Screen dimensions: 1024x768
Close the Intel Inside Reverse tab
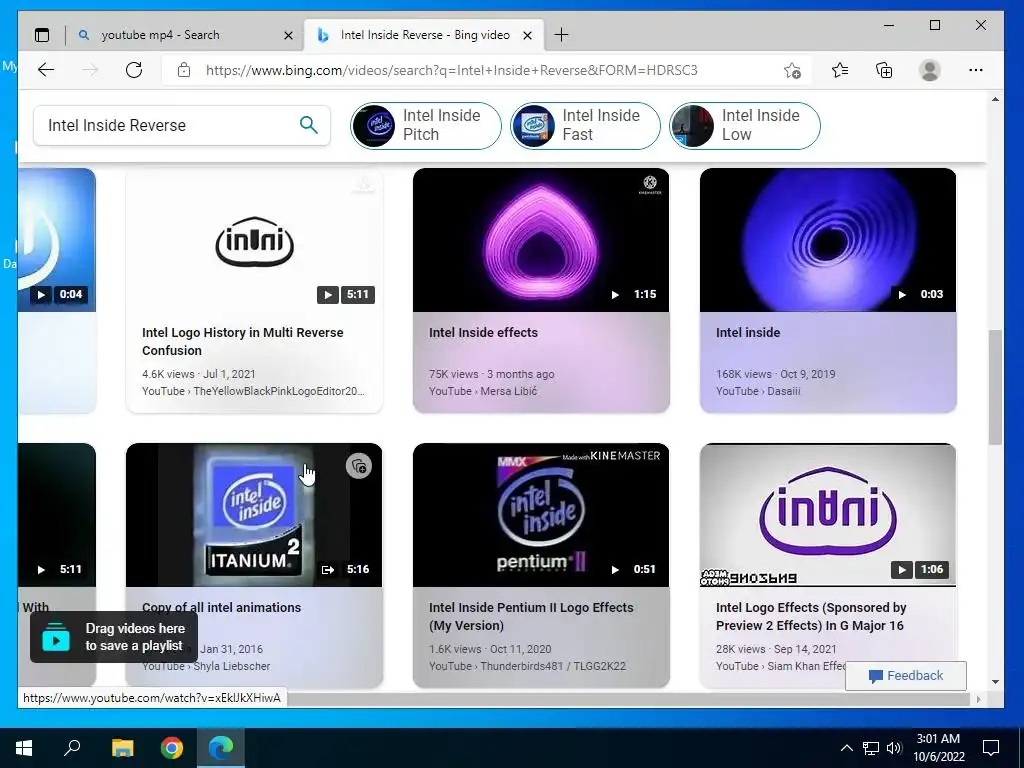point(528,35)
